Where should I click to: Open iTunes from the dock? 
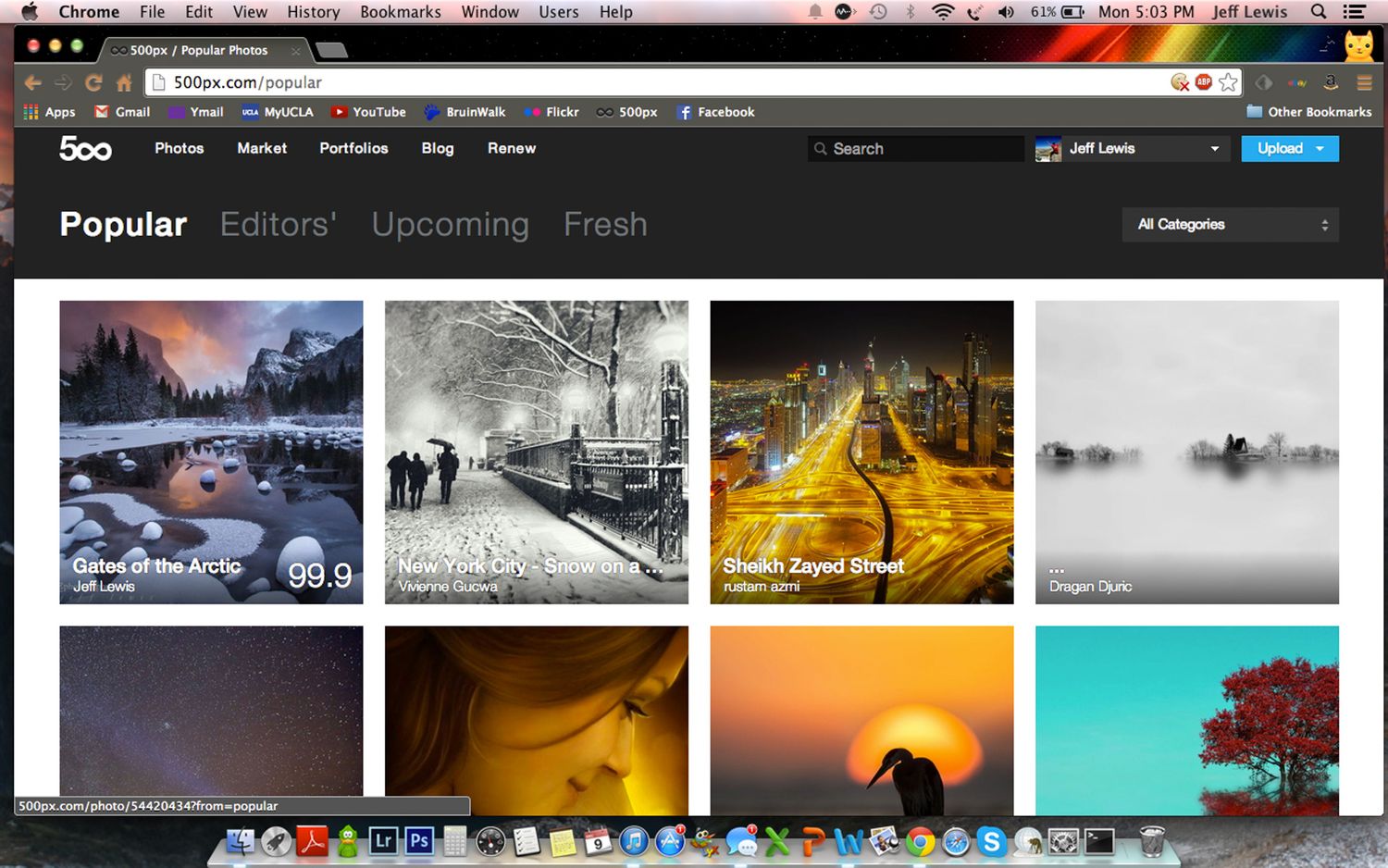point(634,840)
